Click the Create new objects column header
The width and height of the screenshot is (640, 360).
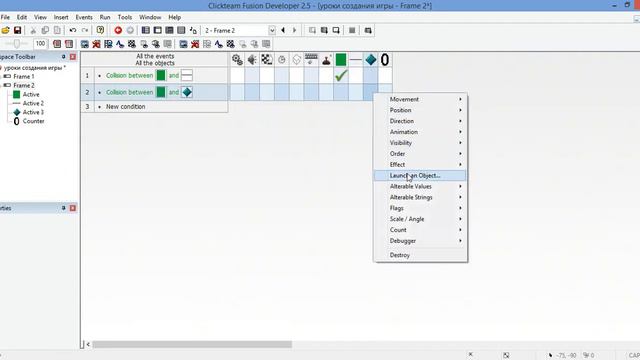[296, 60]
